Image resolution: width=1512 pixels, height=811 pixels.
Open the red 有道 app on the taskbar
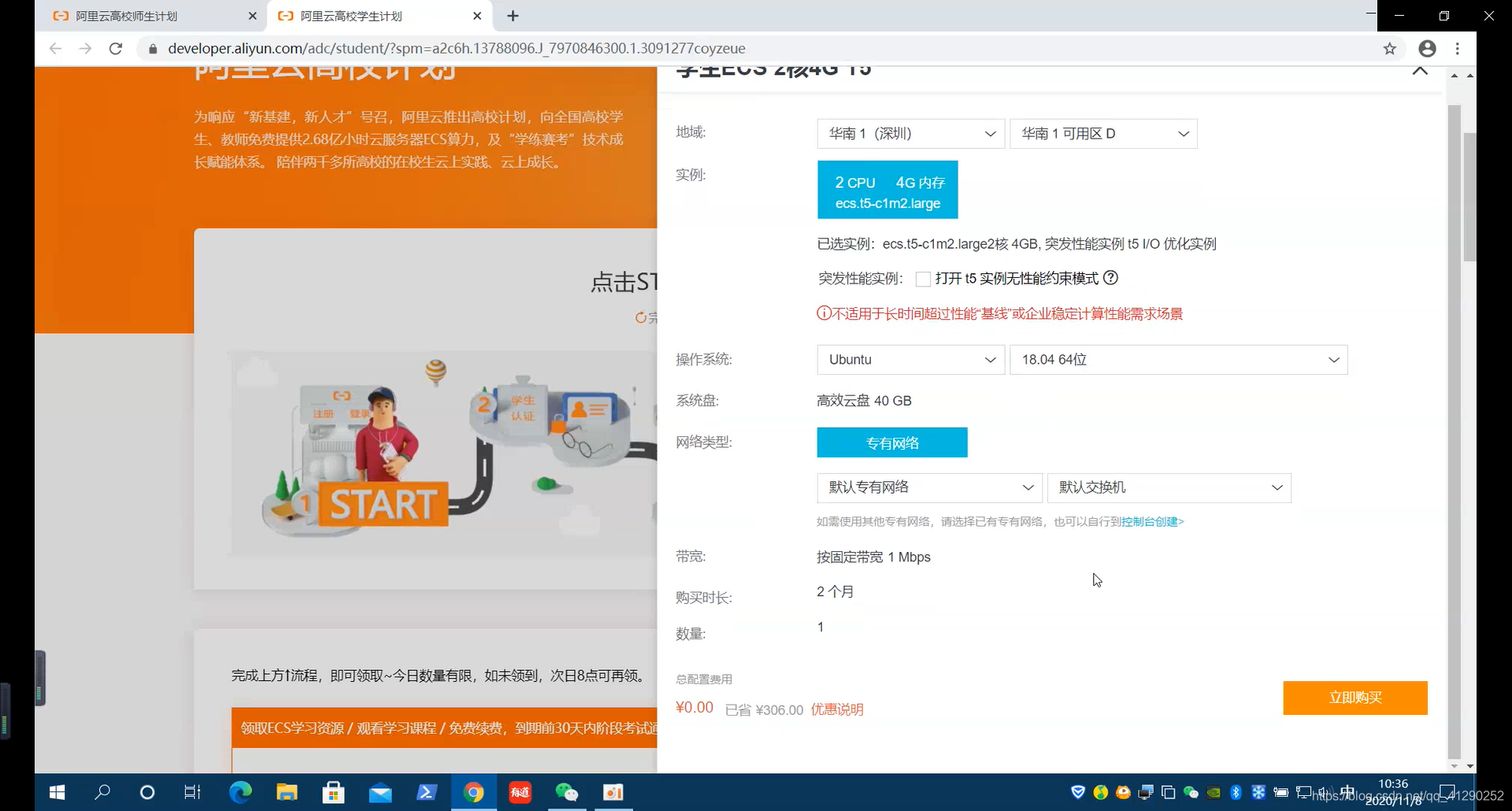click(520, 792)
